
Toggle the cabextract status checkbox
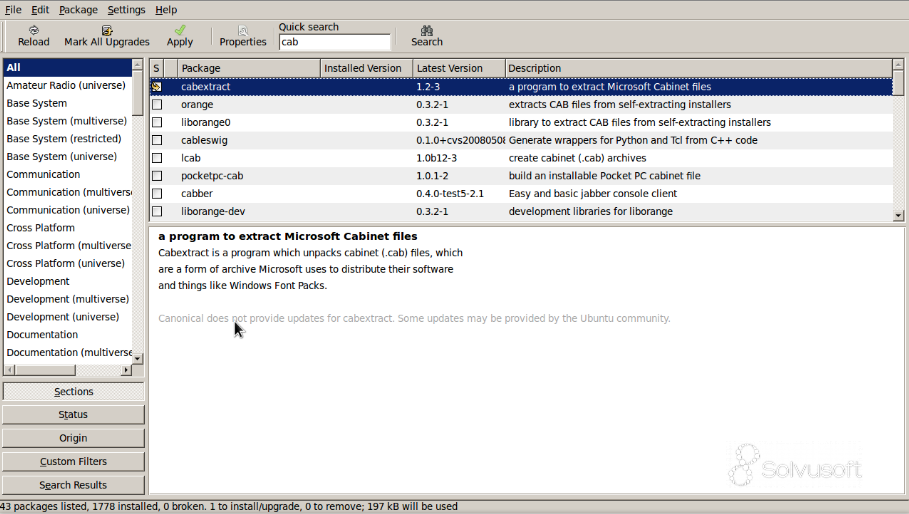point(157,87)
